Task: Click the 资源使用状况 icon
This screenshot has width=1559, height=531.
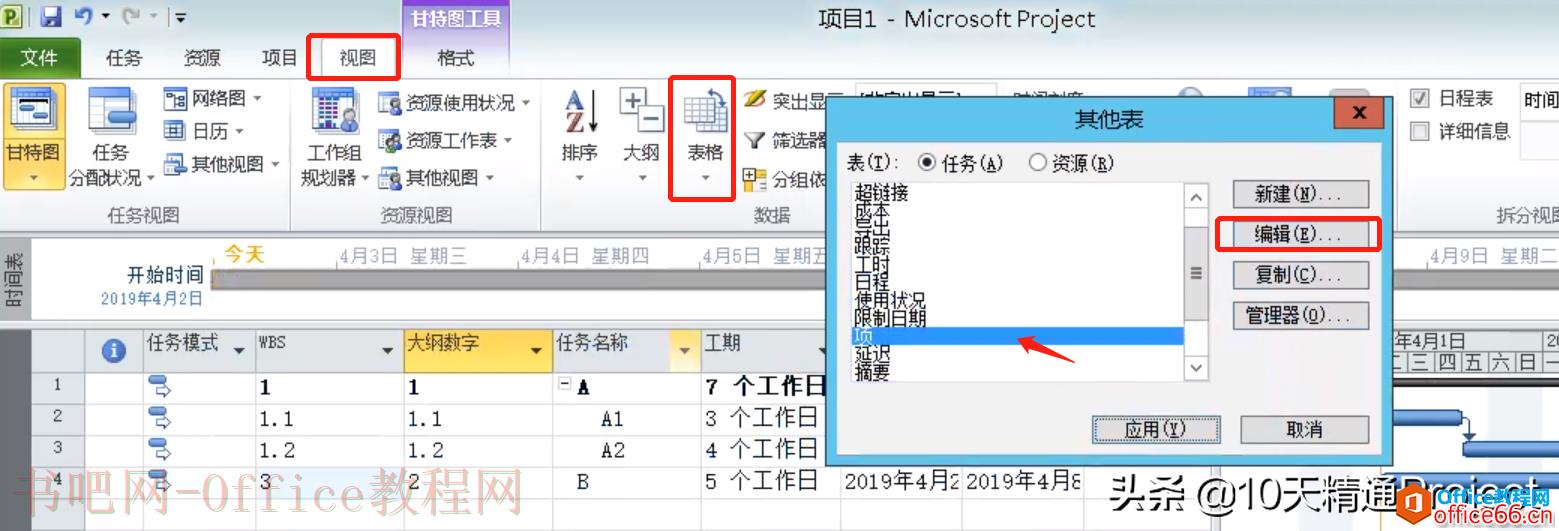Action: pyautogui.click(x=389, y=103)
